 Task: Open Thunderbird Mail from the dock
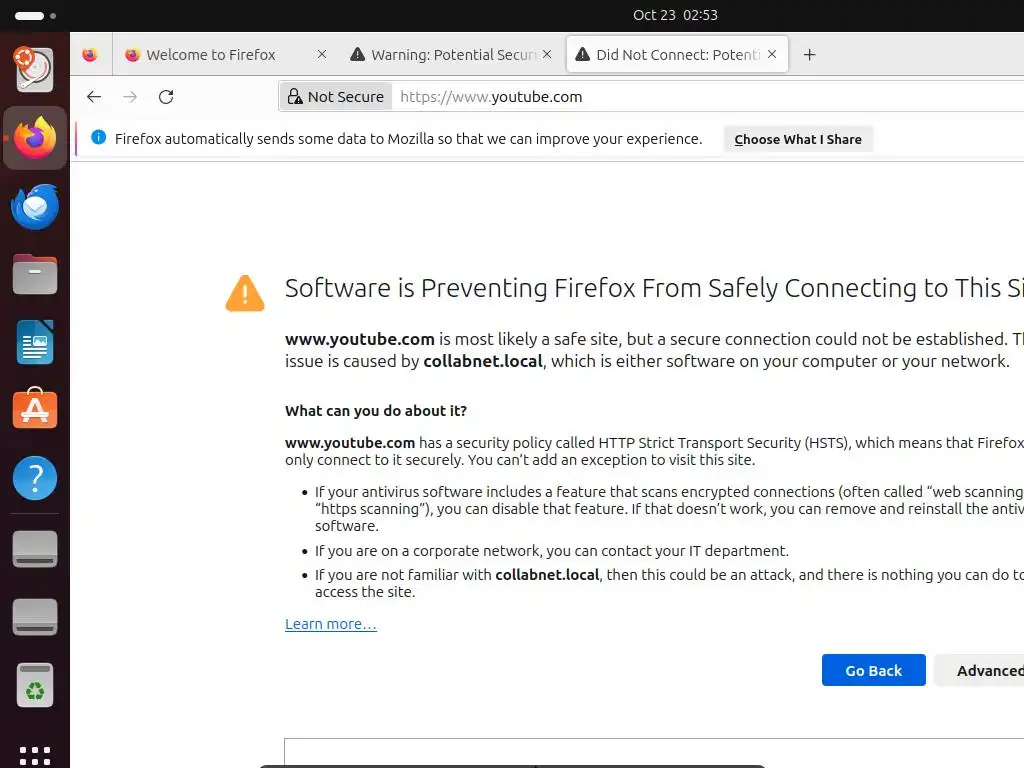pos(35,207)
